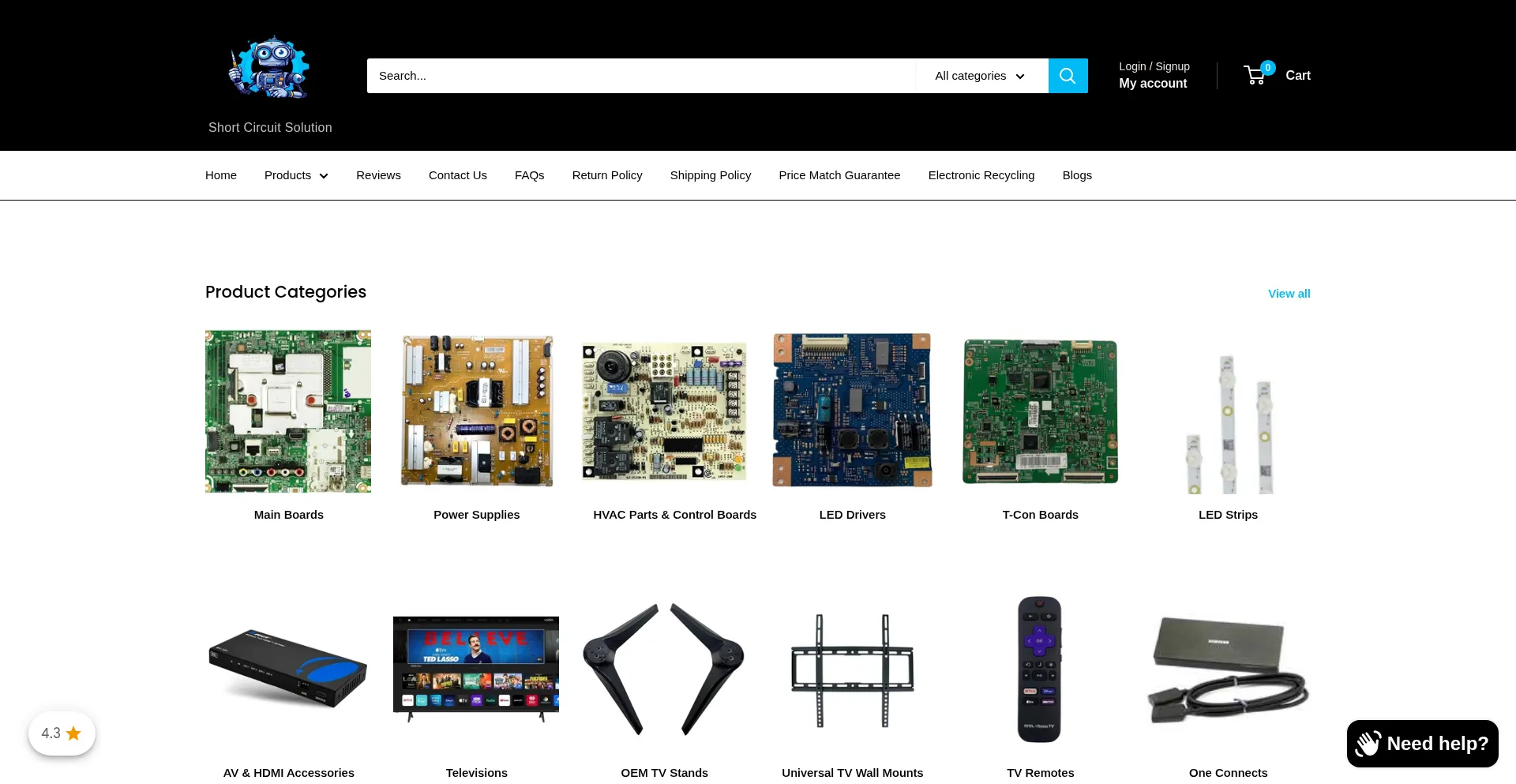Select the TV Remotes category image

coord(1040,670)
